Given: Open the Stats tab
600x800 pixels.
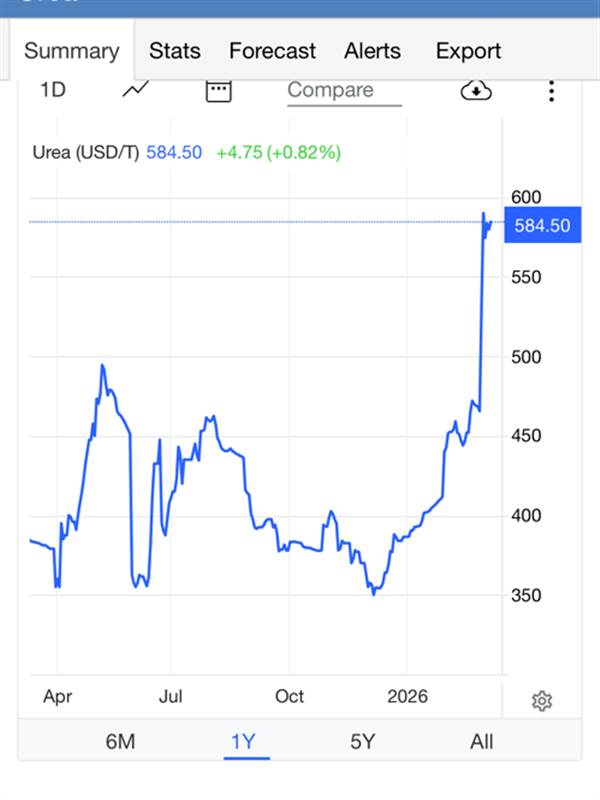Looking at the screenshot, I should point(175,51).
